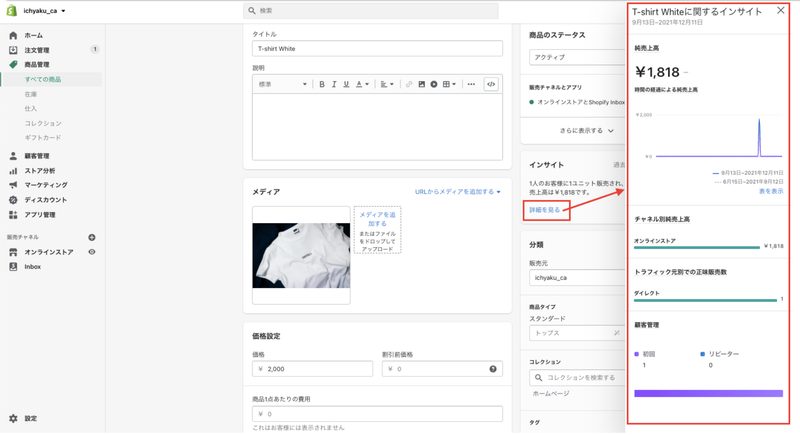The width and height of the screenshot is (800, 435).
Task: Open URLからメディアを追加する dropdown
Action: (458, 192)
